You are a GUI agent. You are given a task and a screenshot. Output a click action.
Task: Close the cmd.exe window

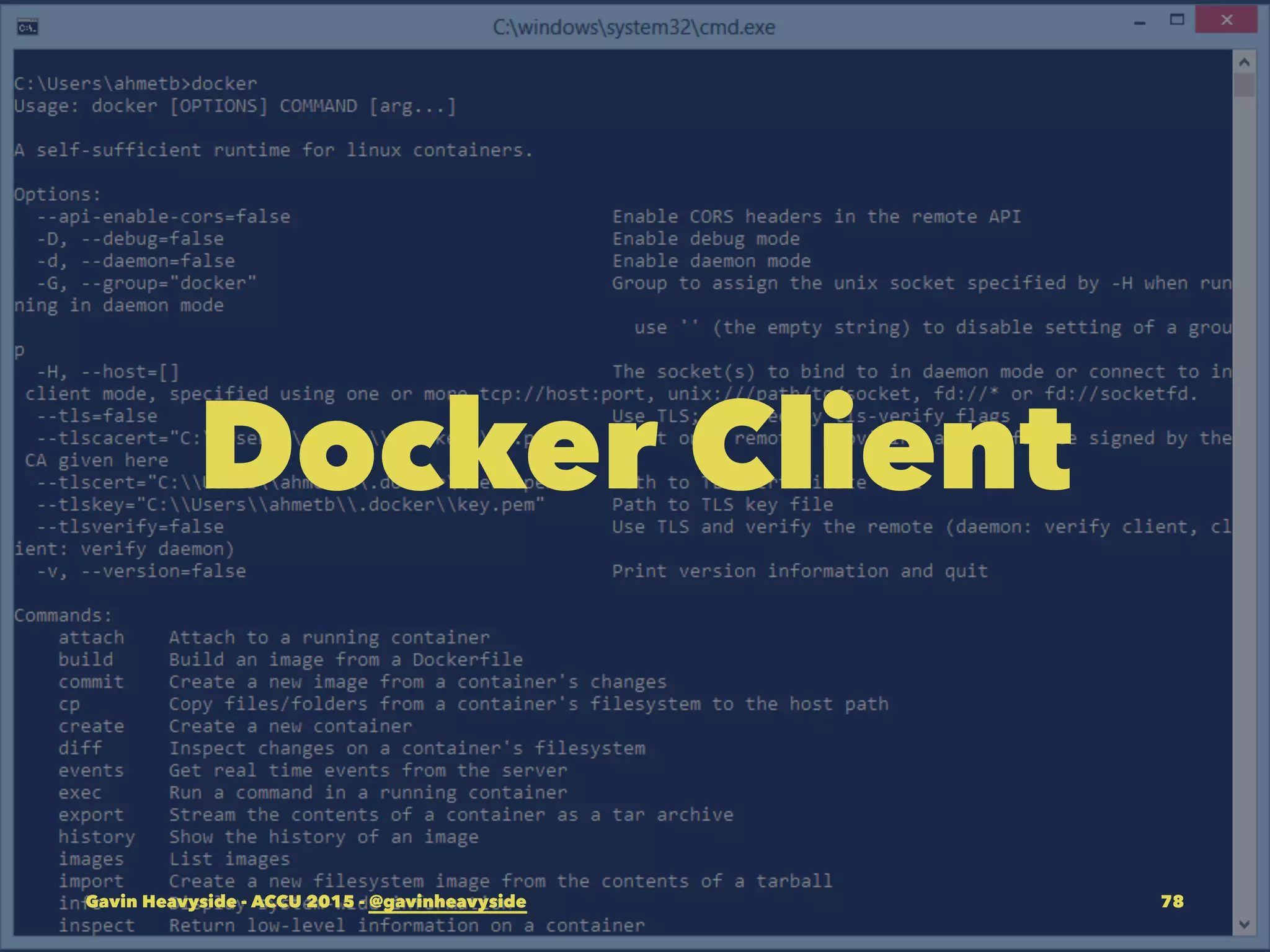tap(1226, 20)
